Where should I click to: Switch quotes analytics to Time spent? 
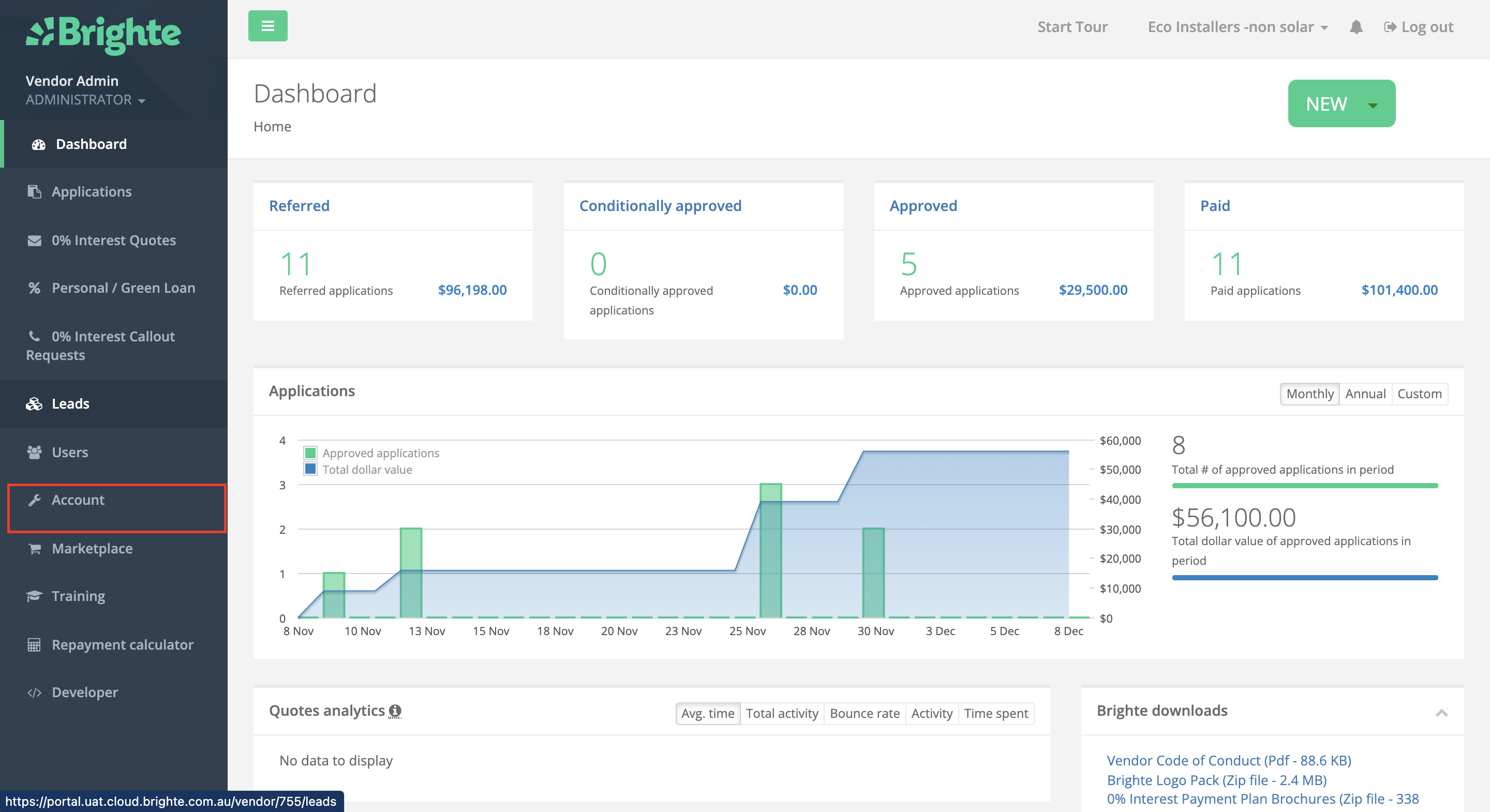tap(995, 714)
